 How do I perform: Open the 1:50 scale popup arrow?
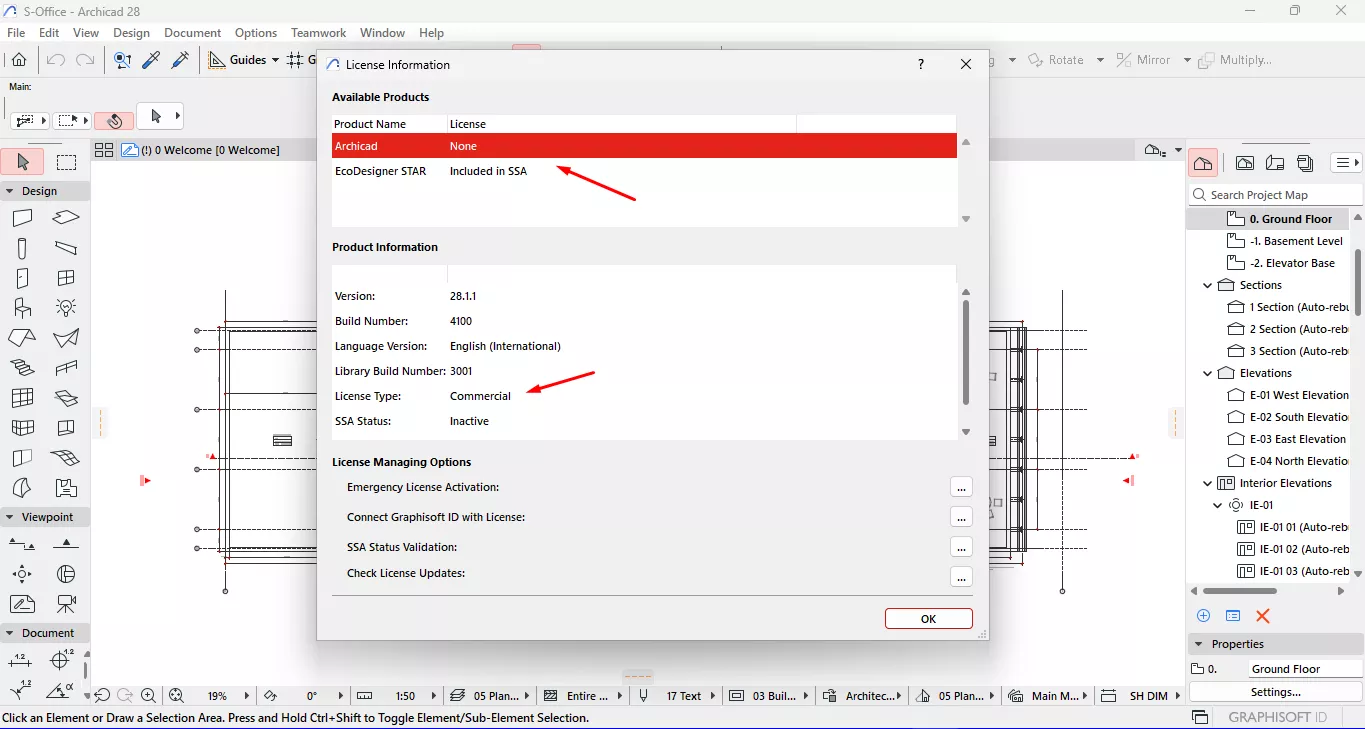434,696
